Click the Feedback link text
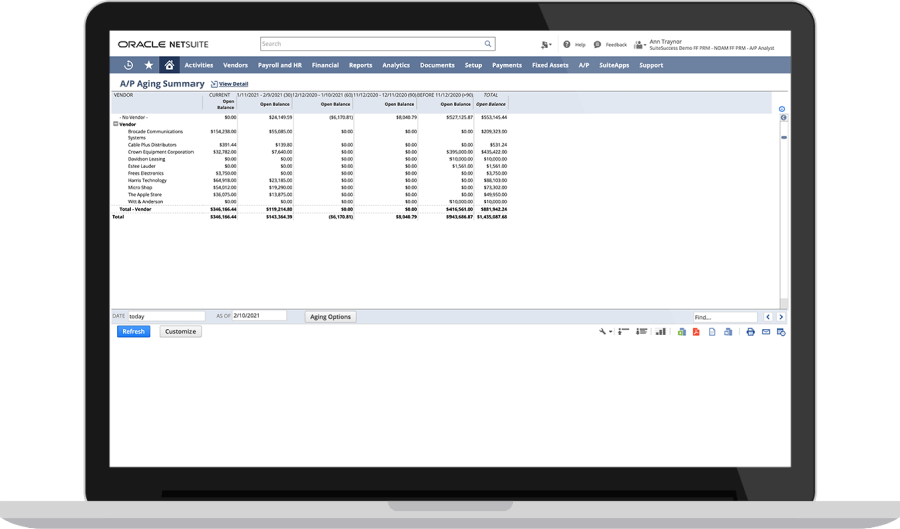The width and height of the screenshot is (900, 529). 616,45
